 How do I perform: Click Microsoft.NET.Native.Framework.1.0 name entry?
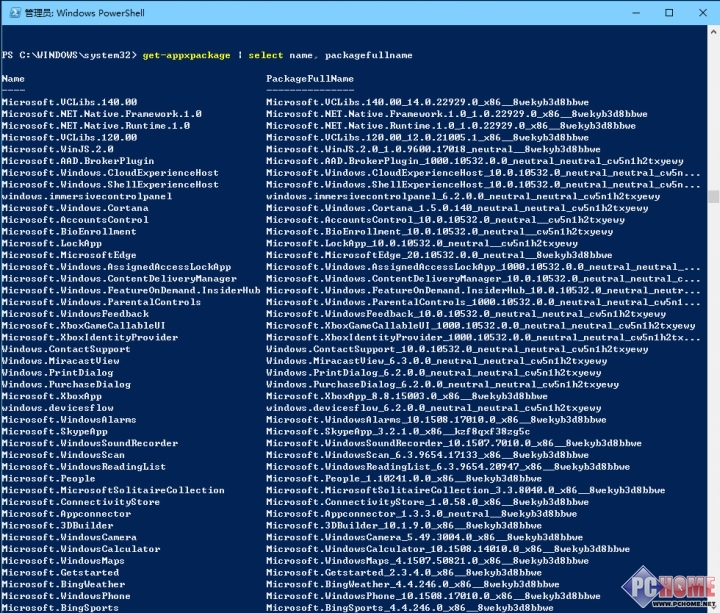pos(101,114)
